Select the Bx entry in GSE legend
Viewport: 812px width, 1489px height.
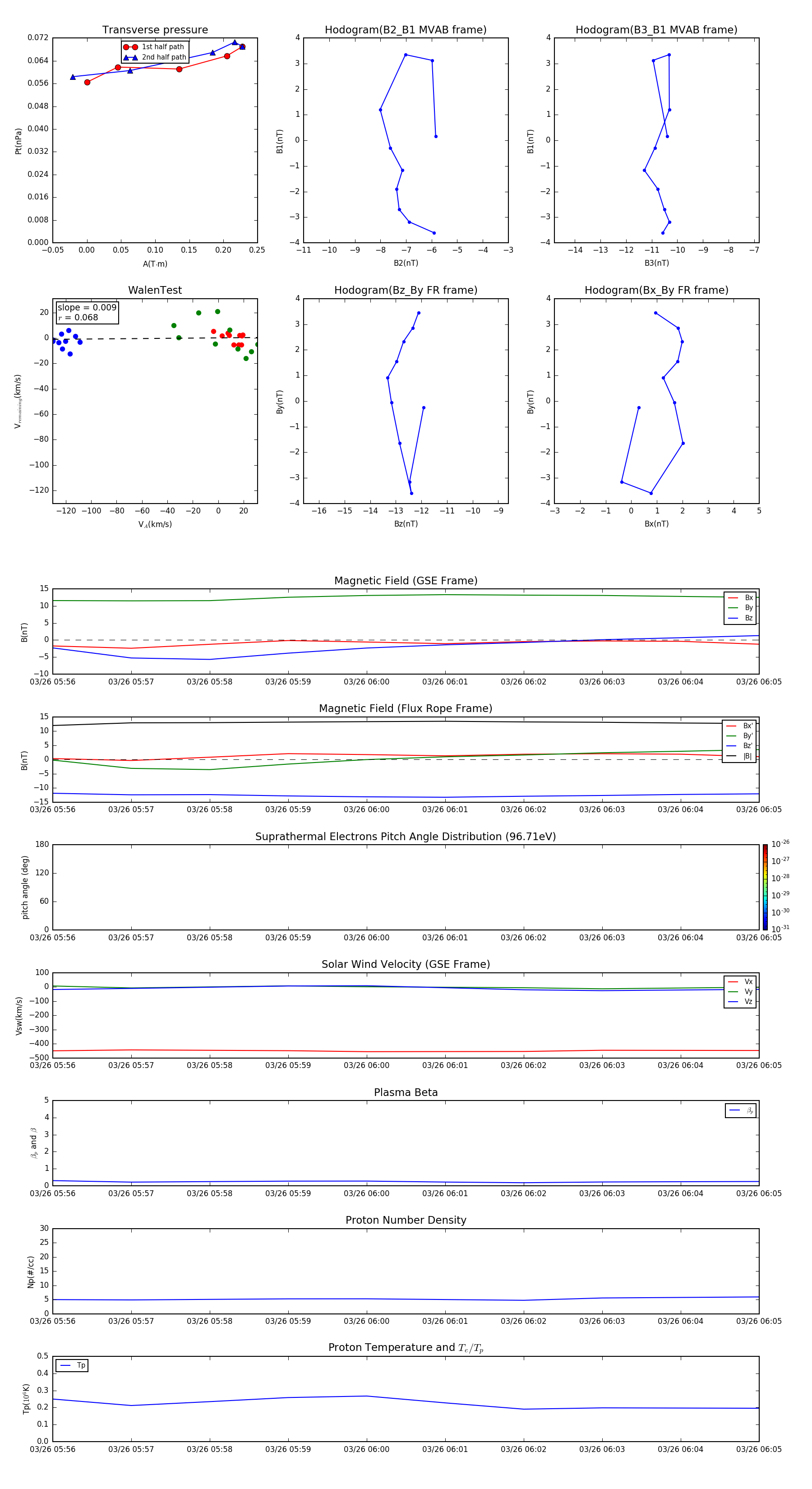[x=740, y=598]
